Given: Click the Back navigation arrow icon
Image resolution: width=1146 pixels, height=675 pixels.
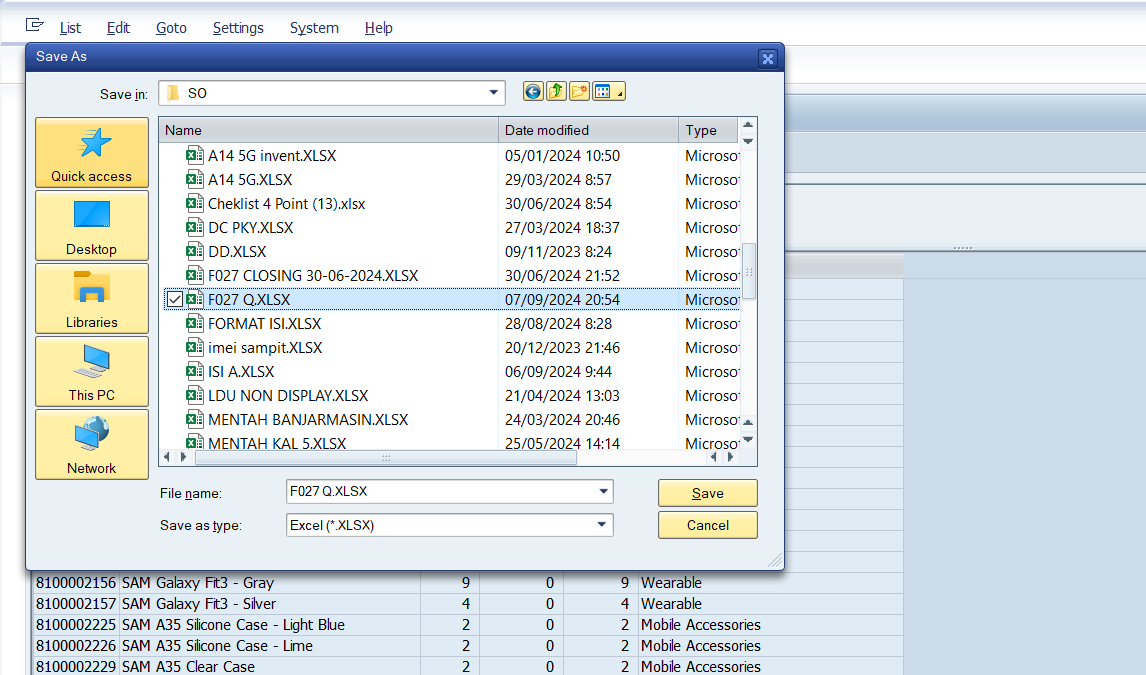Looking at the screenshot, I should (x=533, y=92).
